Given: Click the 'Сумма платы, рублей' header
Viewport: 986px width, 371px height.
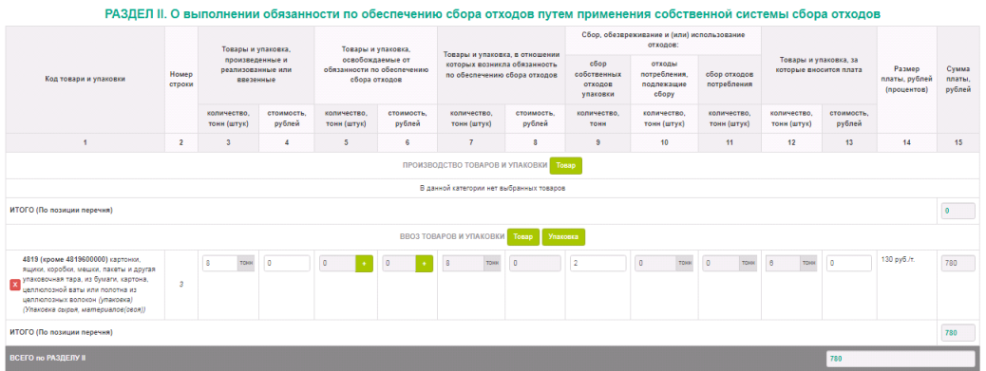Looking at the screenshot, I should click(958, 79).
